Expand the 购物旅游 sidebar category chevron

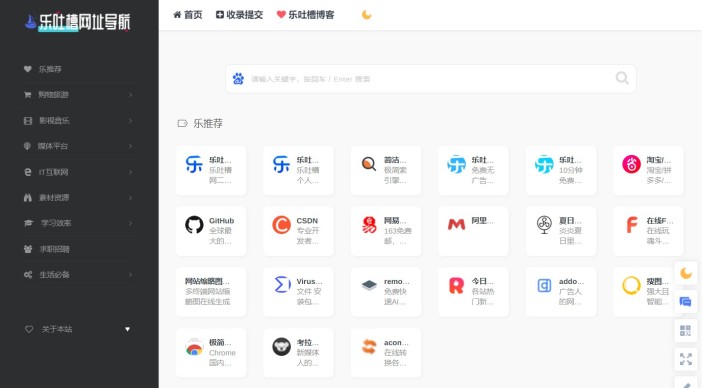(130, 95)
